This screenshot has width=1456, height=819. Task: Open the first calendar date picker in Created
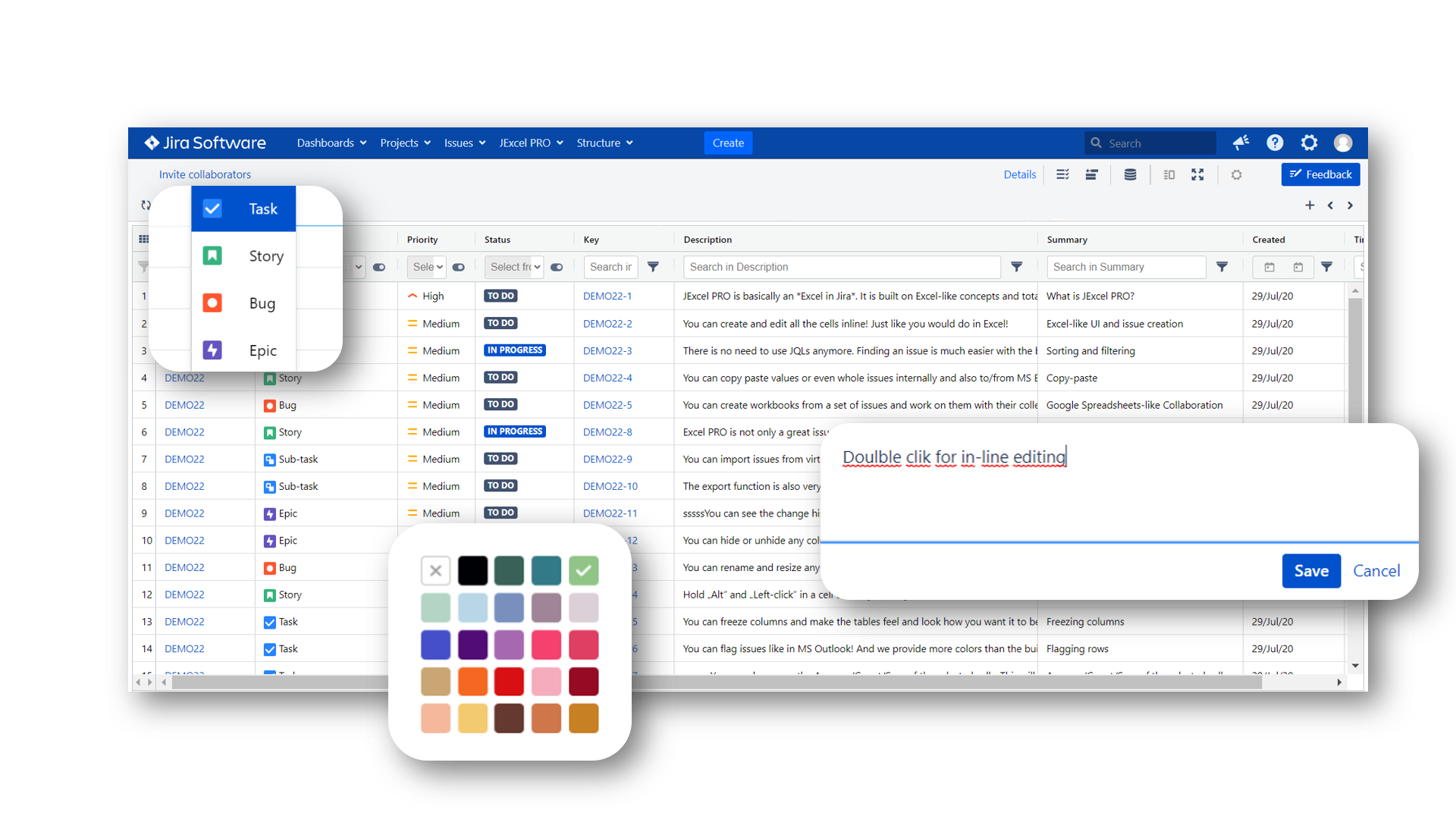click(1269, 267)
